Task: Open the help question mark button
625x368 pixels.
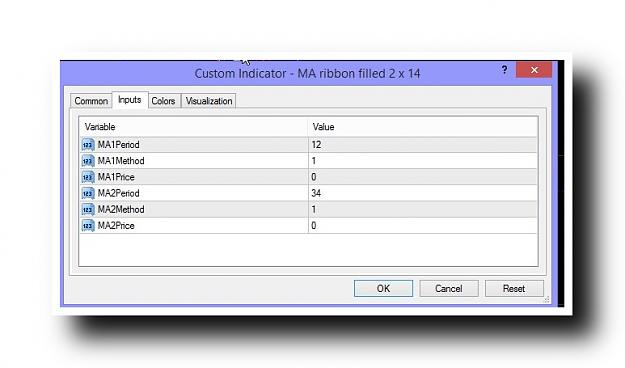Action: tap(504, 70)
